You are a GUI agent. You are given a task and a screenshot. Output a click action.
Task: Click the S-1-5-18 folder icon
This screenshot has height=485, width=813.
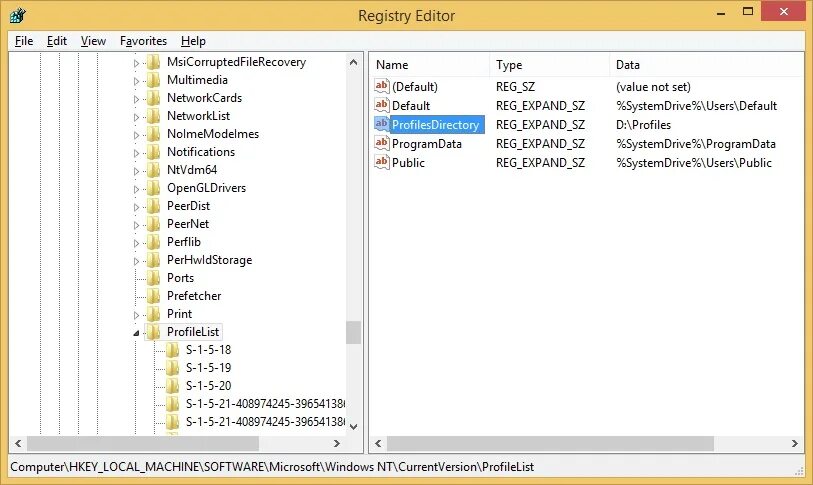point(173,350)
